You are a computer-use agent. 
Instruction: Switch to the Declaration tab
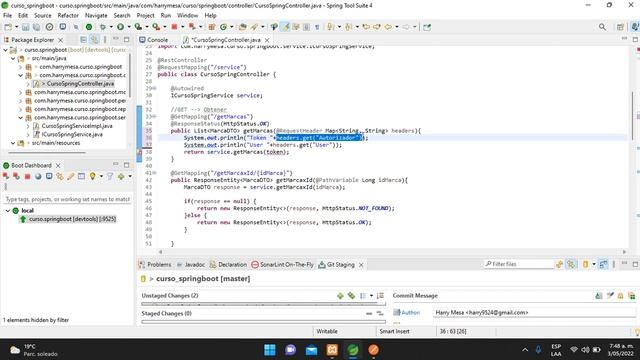pos(228,264)
